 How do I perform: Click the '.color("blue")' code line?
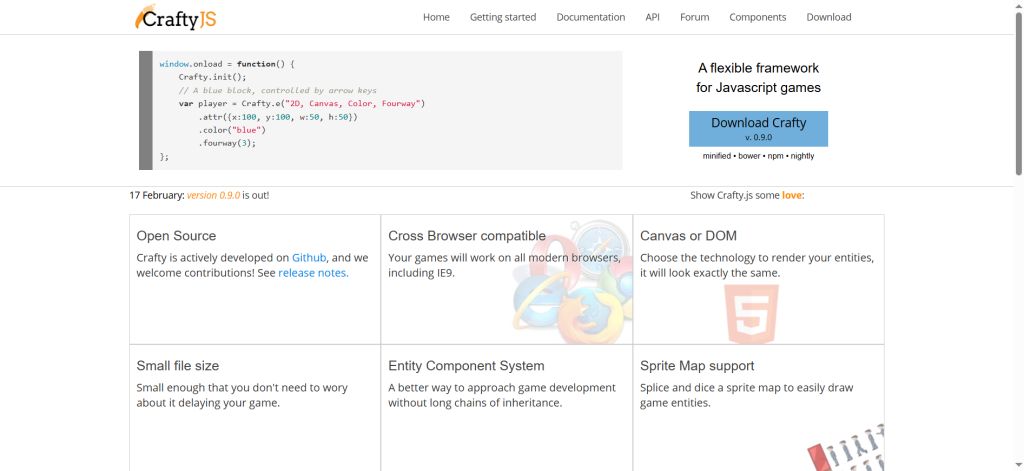(x=232, y=129)
